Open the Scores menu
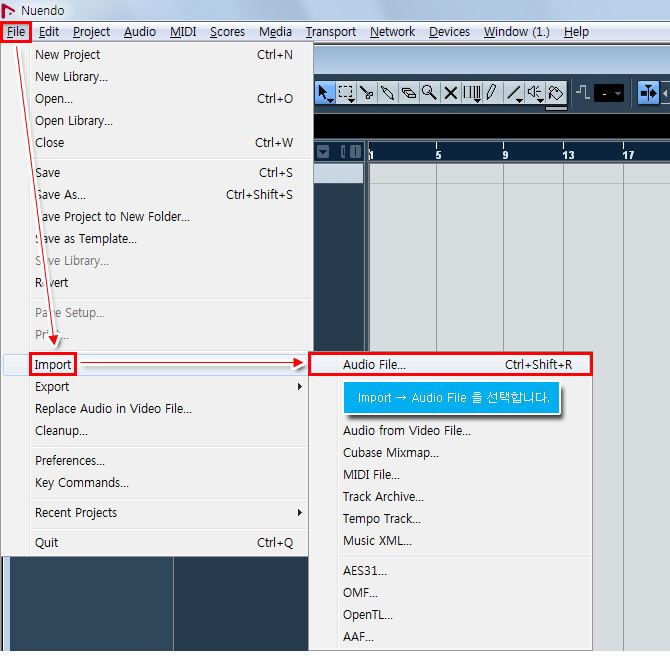670x672 pixels. pyautogui.click(x=227, y=32)
